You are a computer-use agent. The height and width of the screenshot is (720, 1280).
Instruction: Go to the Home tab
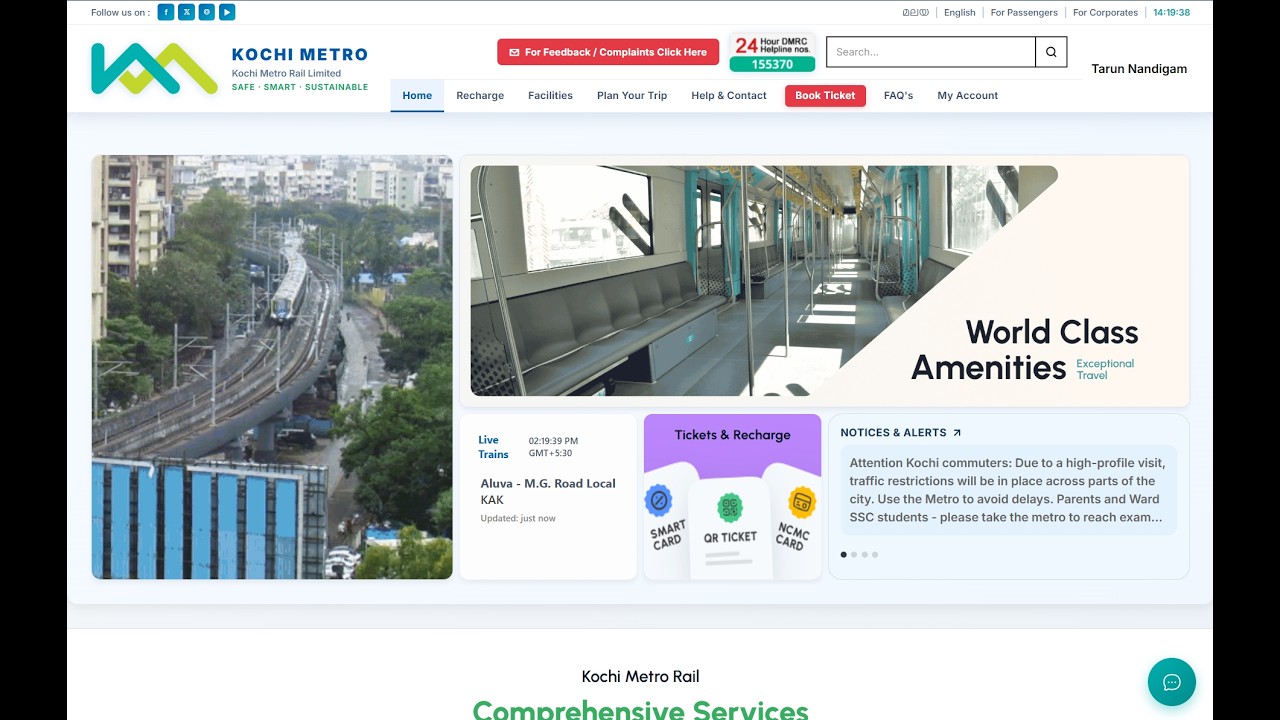417,96
